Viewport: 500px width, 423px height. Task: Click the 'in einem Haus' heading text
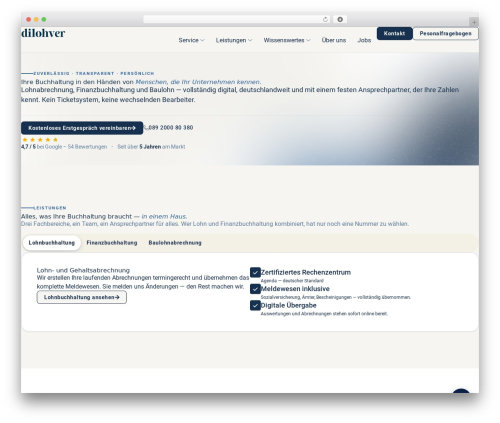pyautogui.click(x=164, y=216)
